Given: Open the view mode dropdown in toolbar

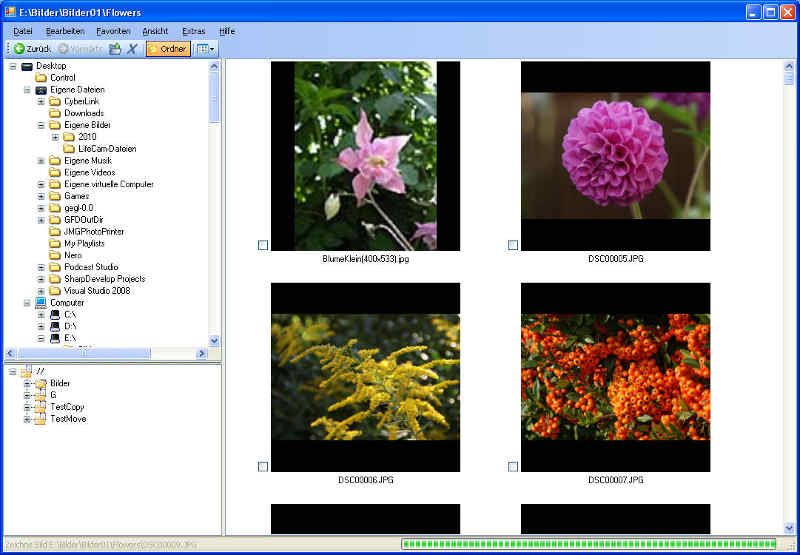Looking at the screenshot, I should coord(205,48).
